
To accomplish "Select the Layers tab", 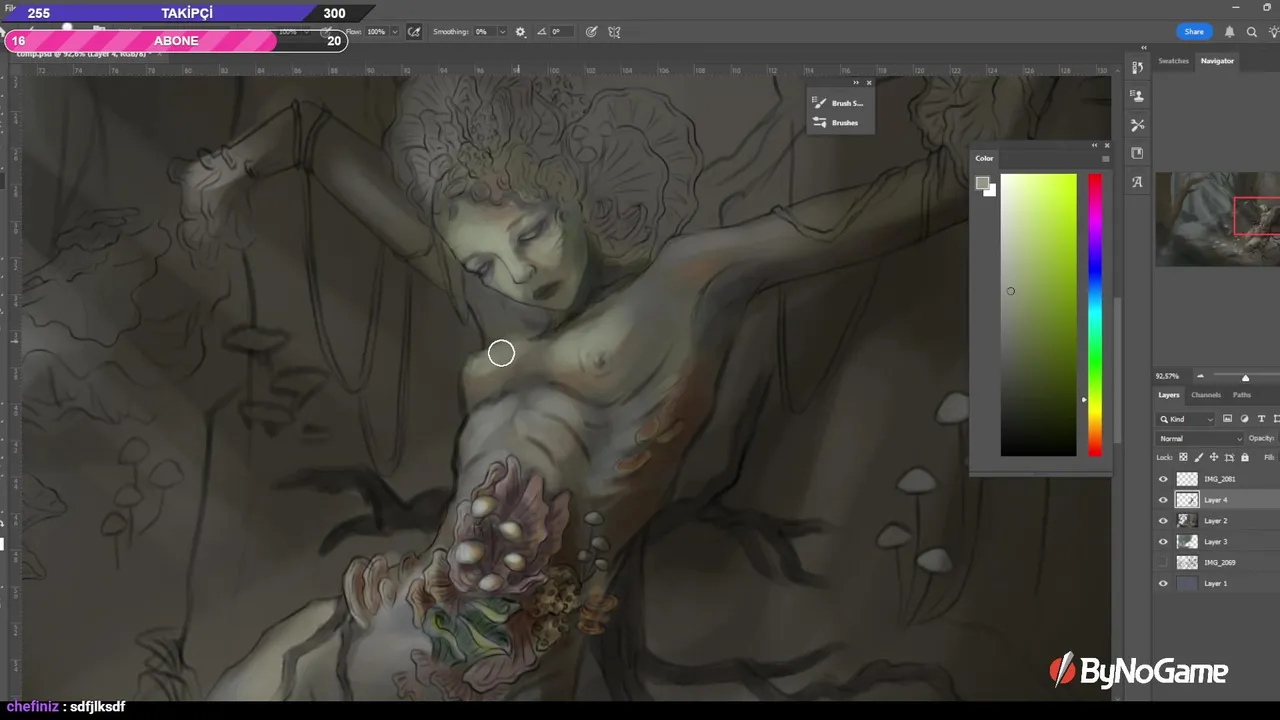I will pyautogui.click(x=1169, y=395).
